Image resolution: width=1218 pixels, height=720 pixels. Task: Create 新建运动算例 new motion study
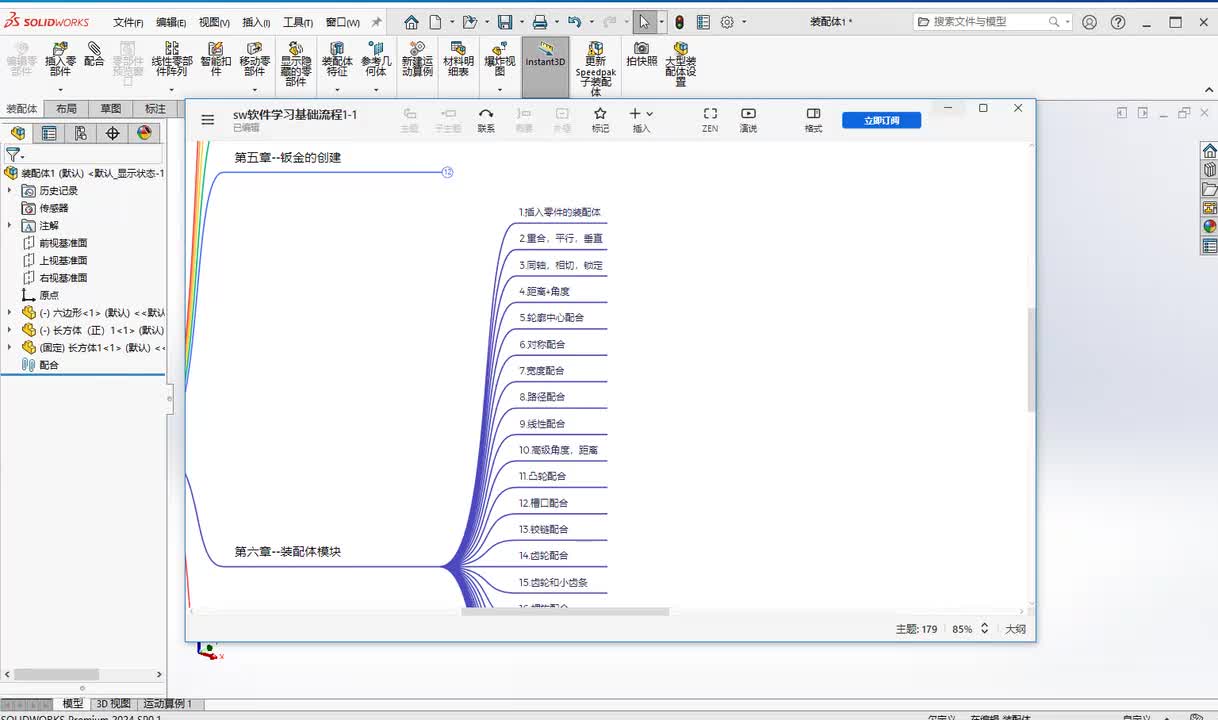pyautogui.click(x=417, y=58)
